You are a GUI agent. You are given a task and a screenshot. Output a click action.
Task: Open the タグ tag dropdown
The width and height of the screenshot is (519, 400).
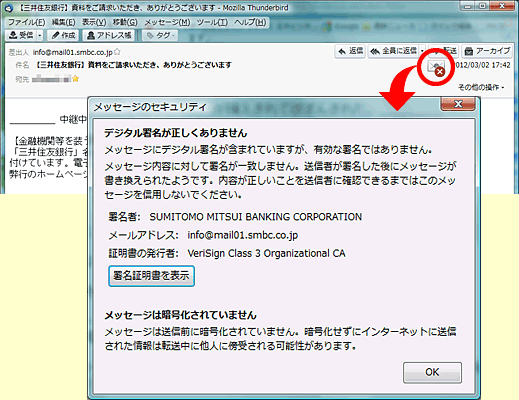click(x=160, y=35)
